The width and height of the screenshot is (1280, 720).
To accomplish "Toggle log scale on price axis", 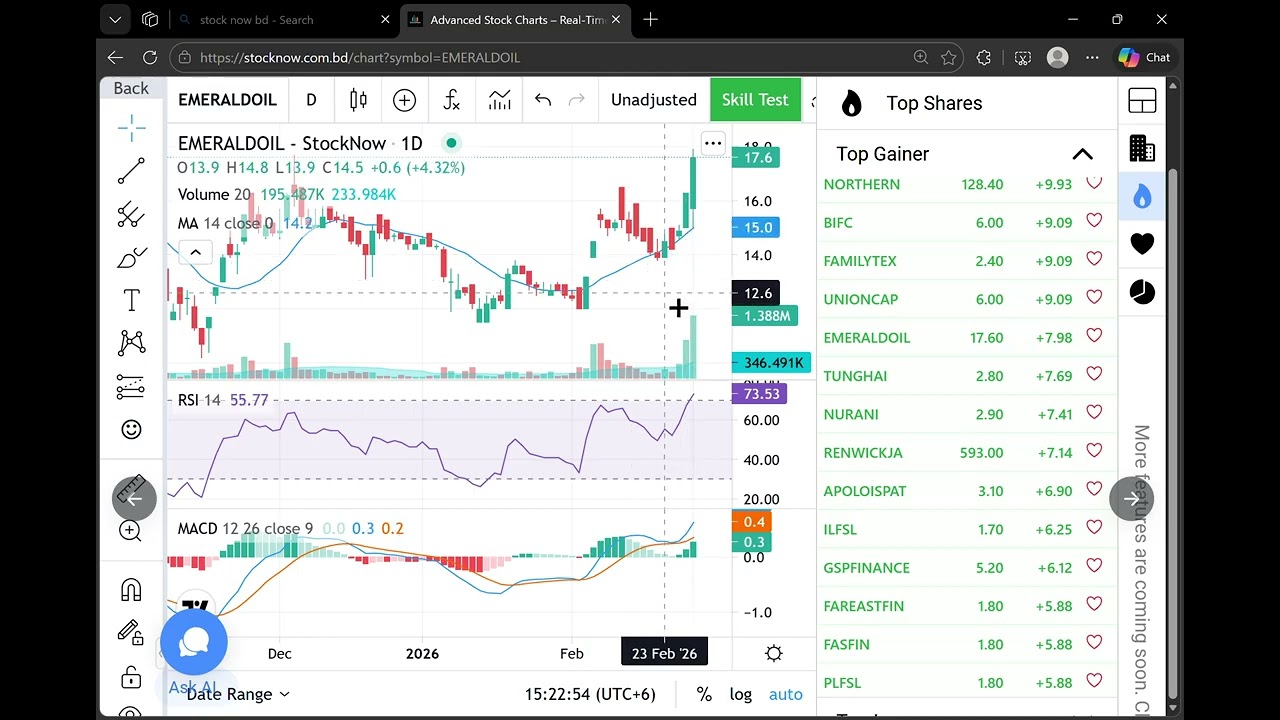I will point(740,694).
